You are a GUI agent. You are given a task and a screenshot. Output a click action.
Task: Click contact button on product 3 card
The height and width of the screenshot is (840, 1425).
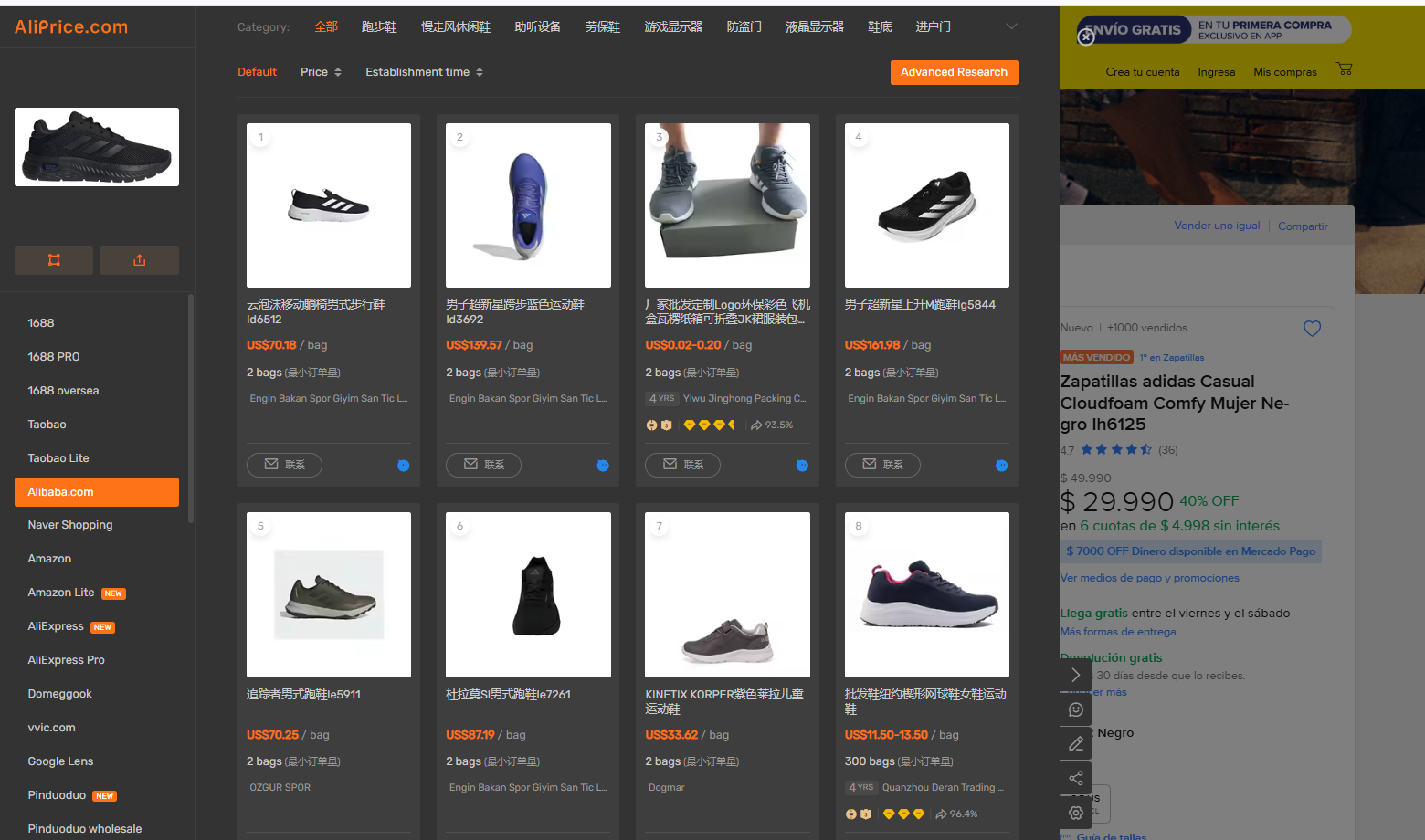click(x=682, y=465)
